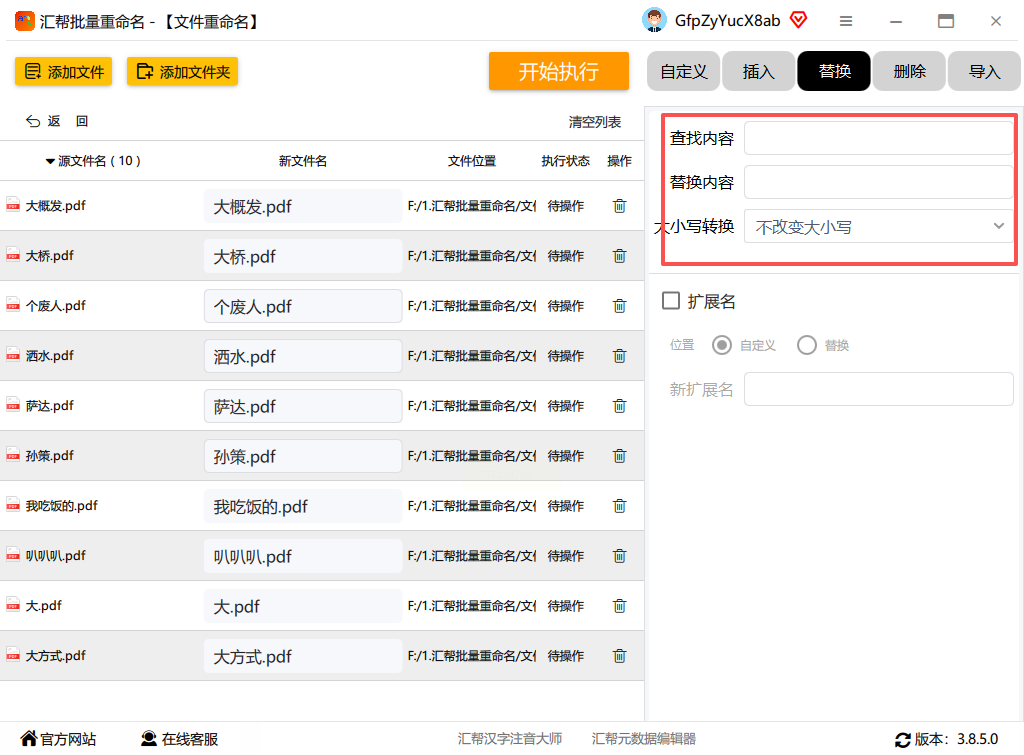Click 清空列表 to clear the list
This screenshot has width=1024, height=755.
[594, 122]
